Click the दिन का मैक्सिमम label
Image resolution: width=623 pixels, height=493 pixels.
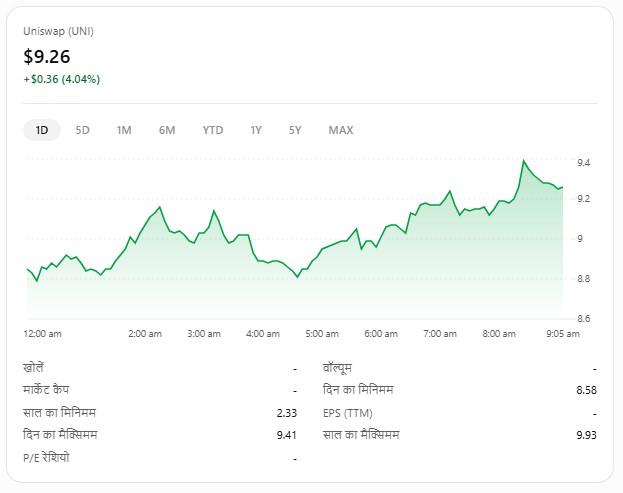pos(60,435)
